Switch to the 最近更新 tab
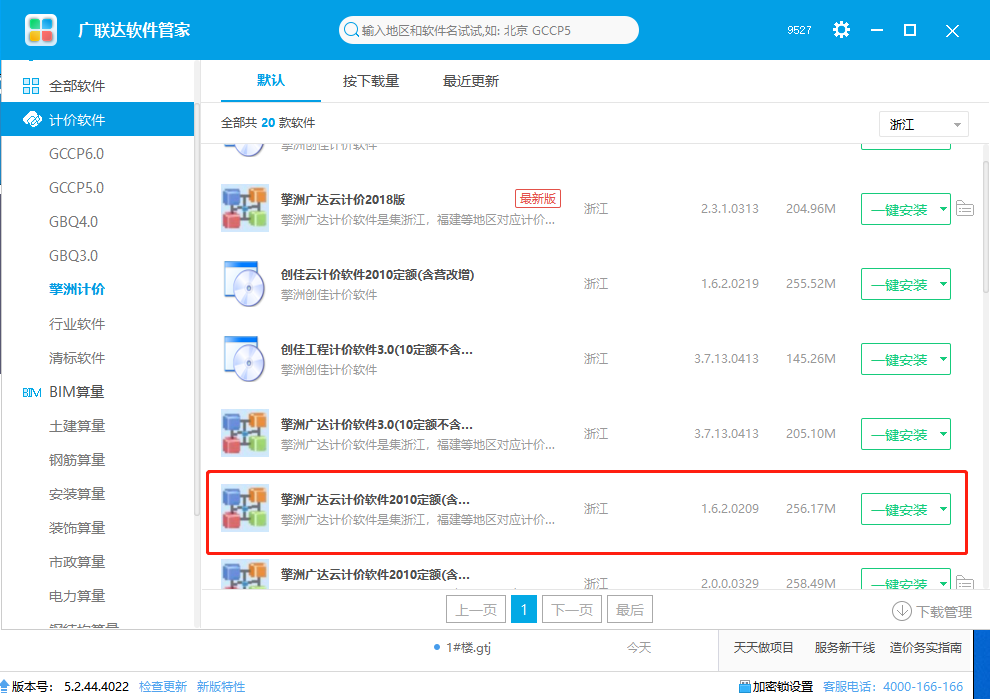Viewport: 990px width, 699px height. pyautogui.click(x=470, y=81)
